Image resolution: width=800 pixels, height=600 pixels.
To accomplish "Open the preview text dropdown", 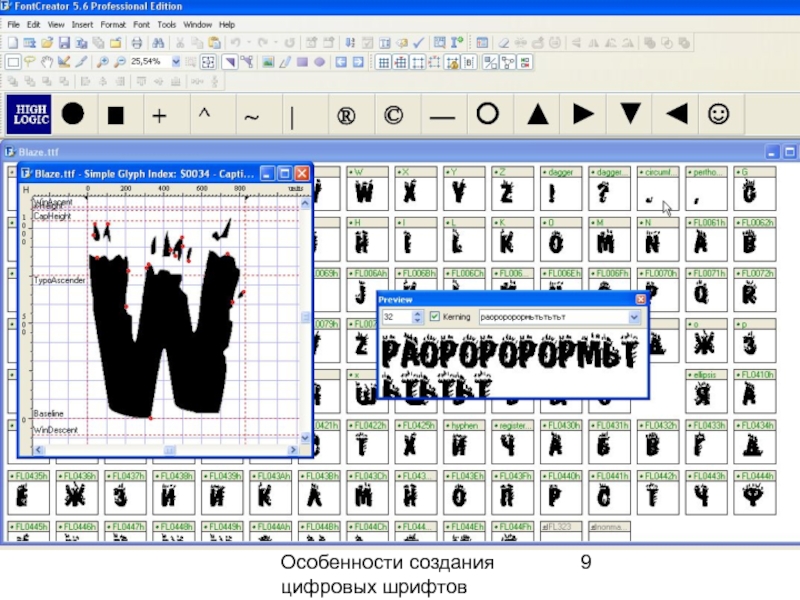I will tap(634, 317).
